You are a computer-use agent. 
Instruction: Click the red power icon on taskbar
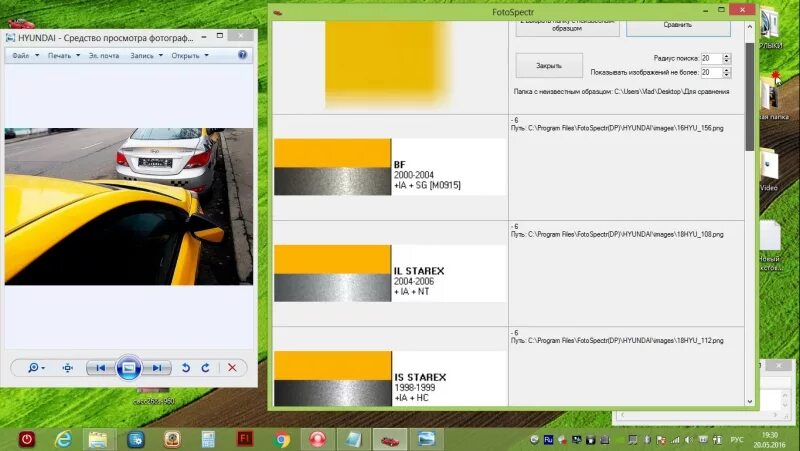pyautogui.click(x=27, y=439)
